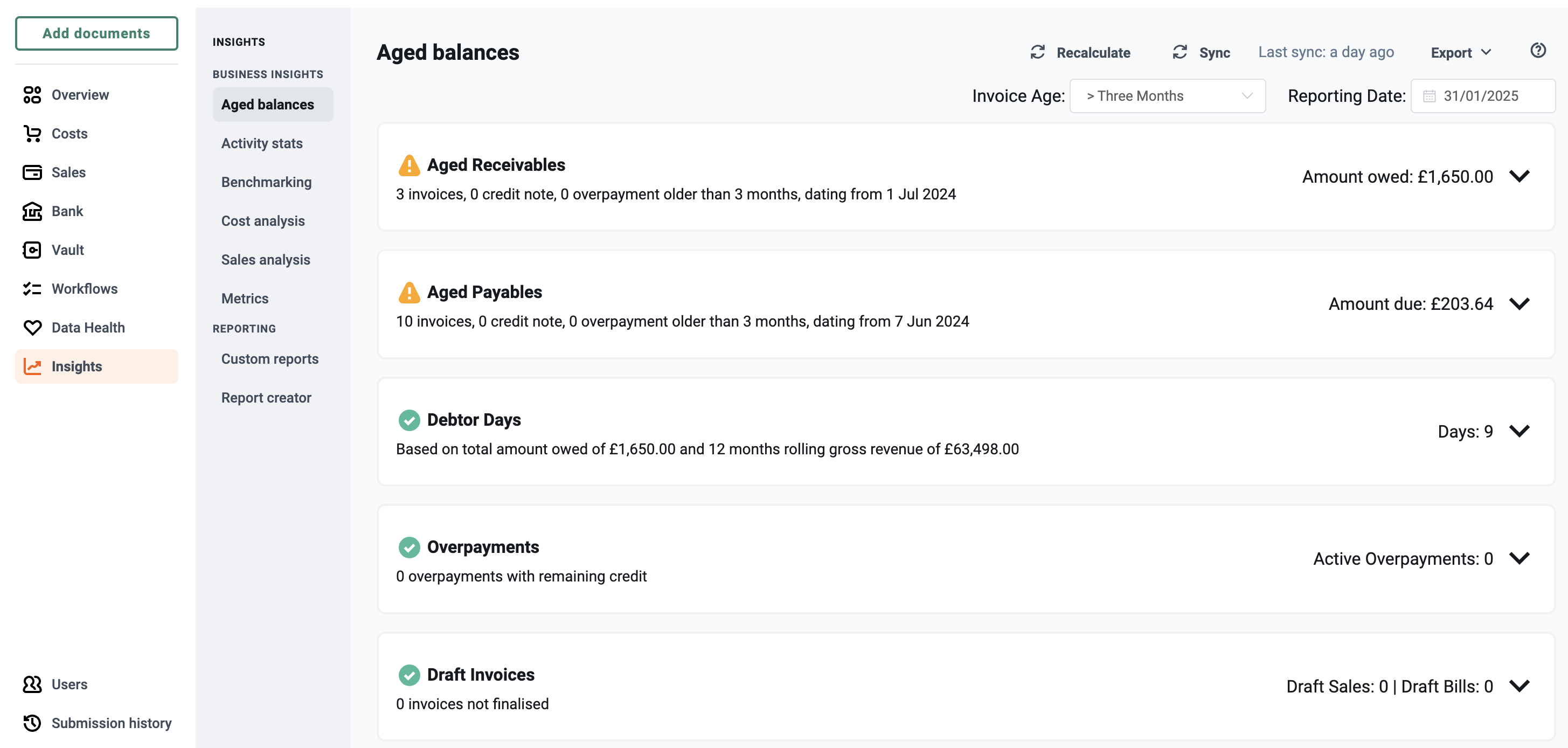Go to Workflows
The image size is (1568, 748).
click(x=97, y=289)
